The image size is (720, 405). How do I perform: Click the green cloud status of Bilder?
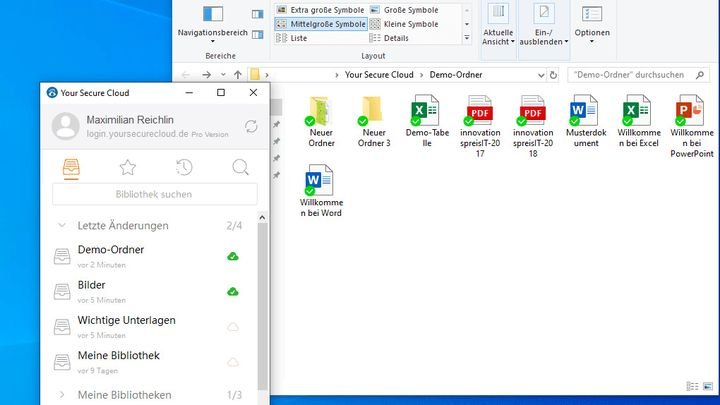pyautogui.click(x=233, y=292)
